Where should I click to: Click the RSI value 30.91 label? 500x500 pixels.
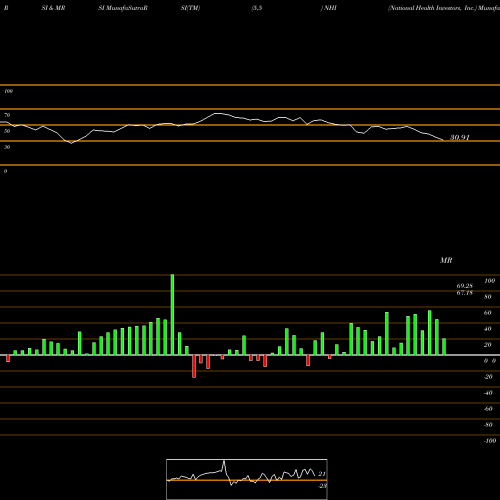pyautogui.click(x=460, y=137)
